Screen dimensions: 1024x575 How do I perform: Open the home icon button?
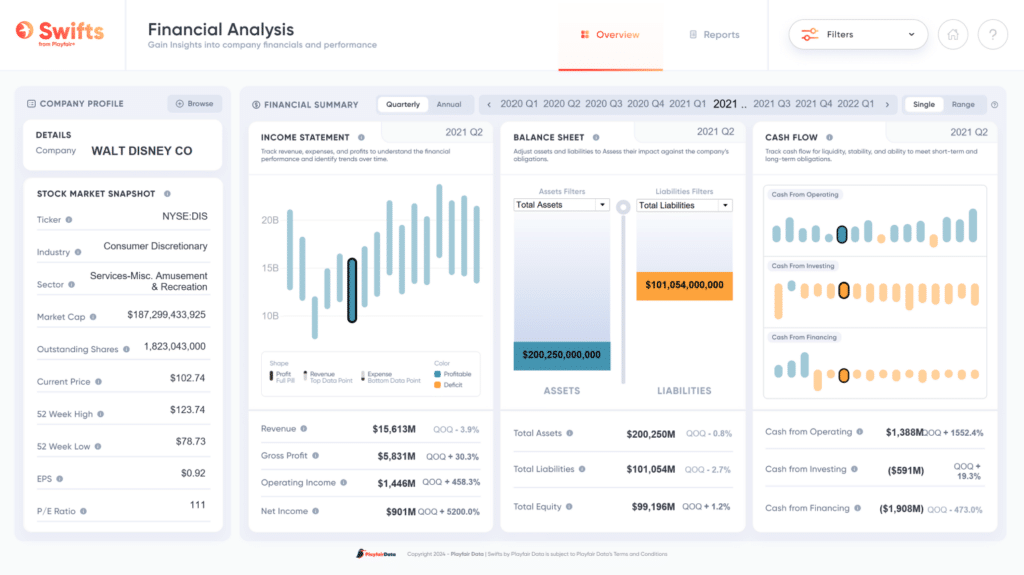pos(953,35)
